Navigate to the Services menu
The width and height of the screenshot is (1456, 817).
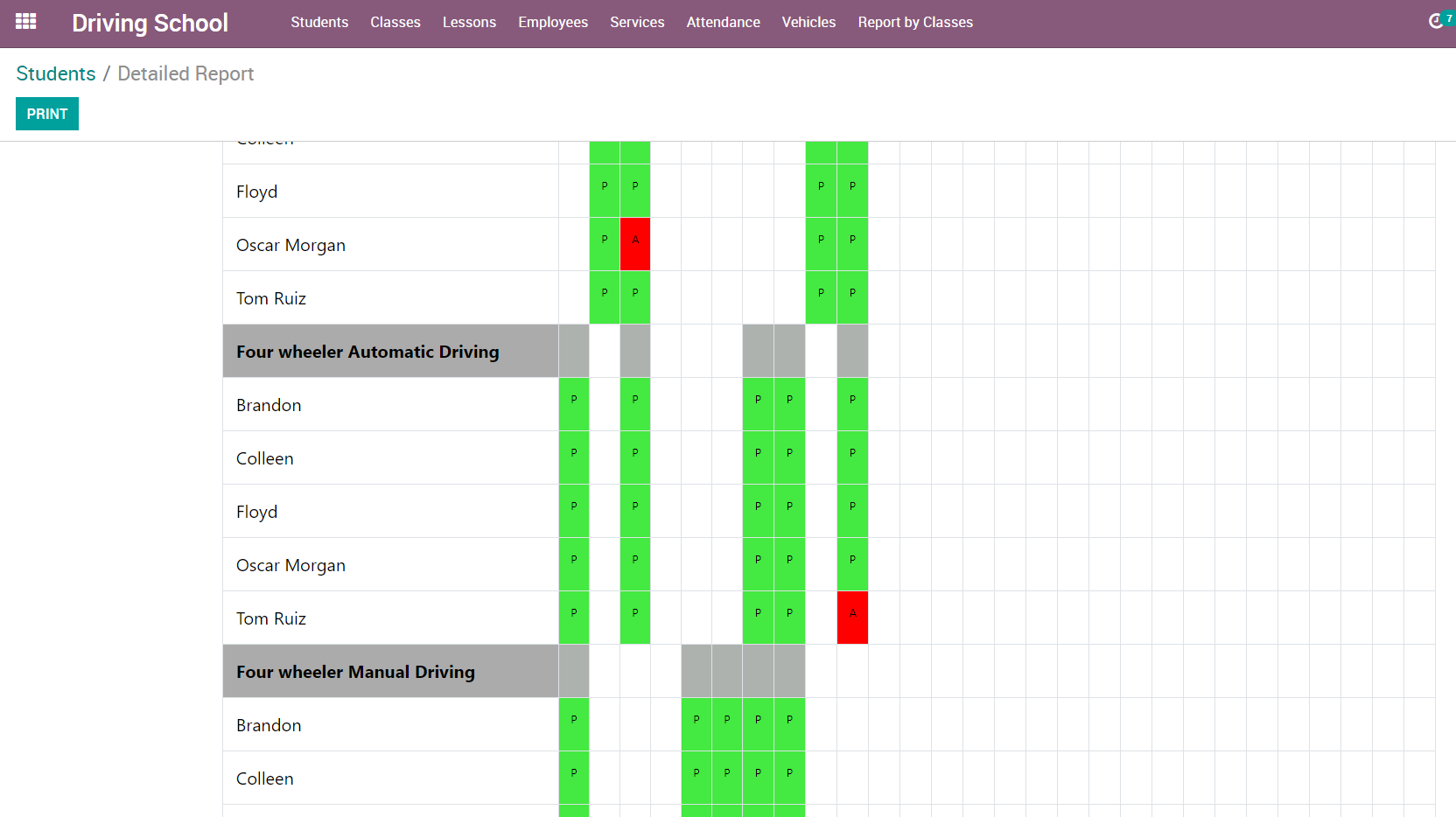636,23
